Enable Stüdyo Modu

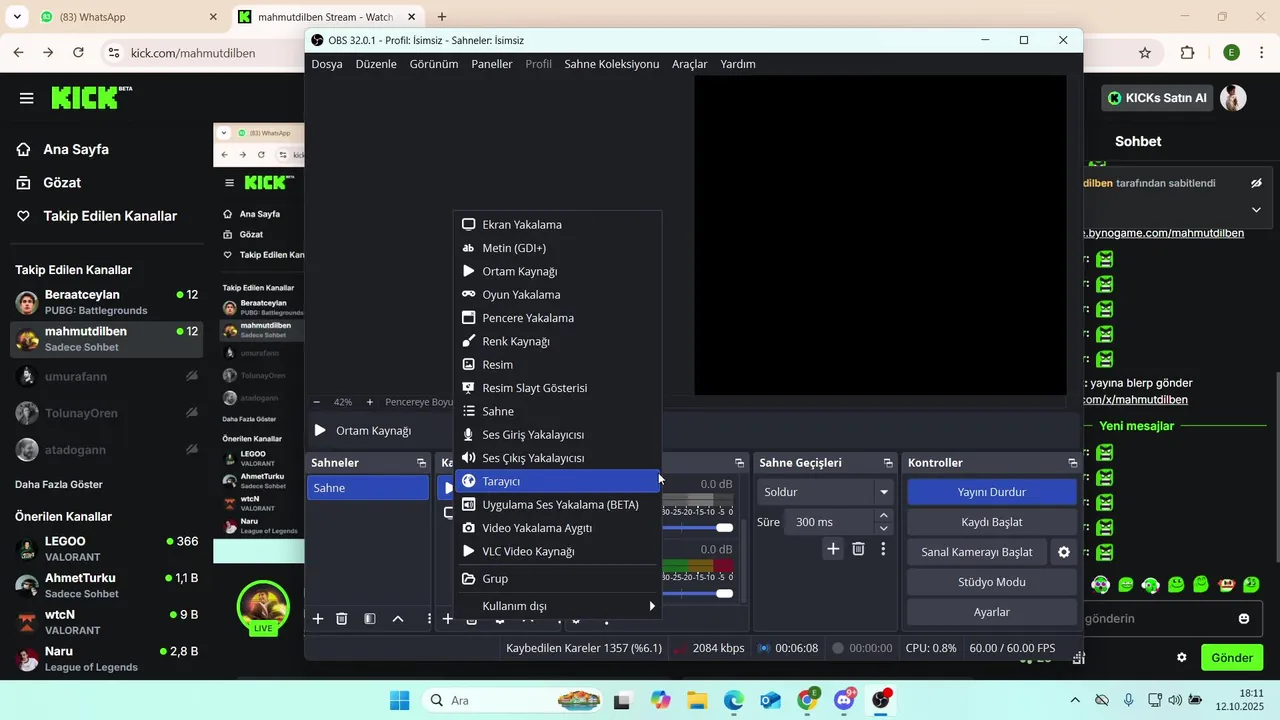[x=992, y=582]
